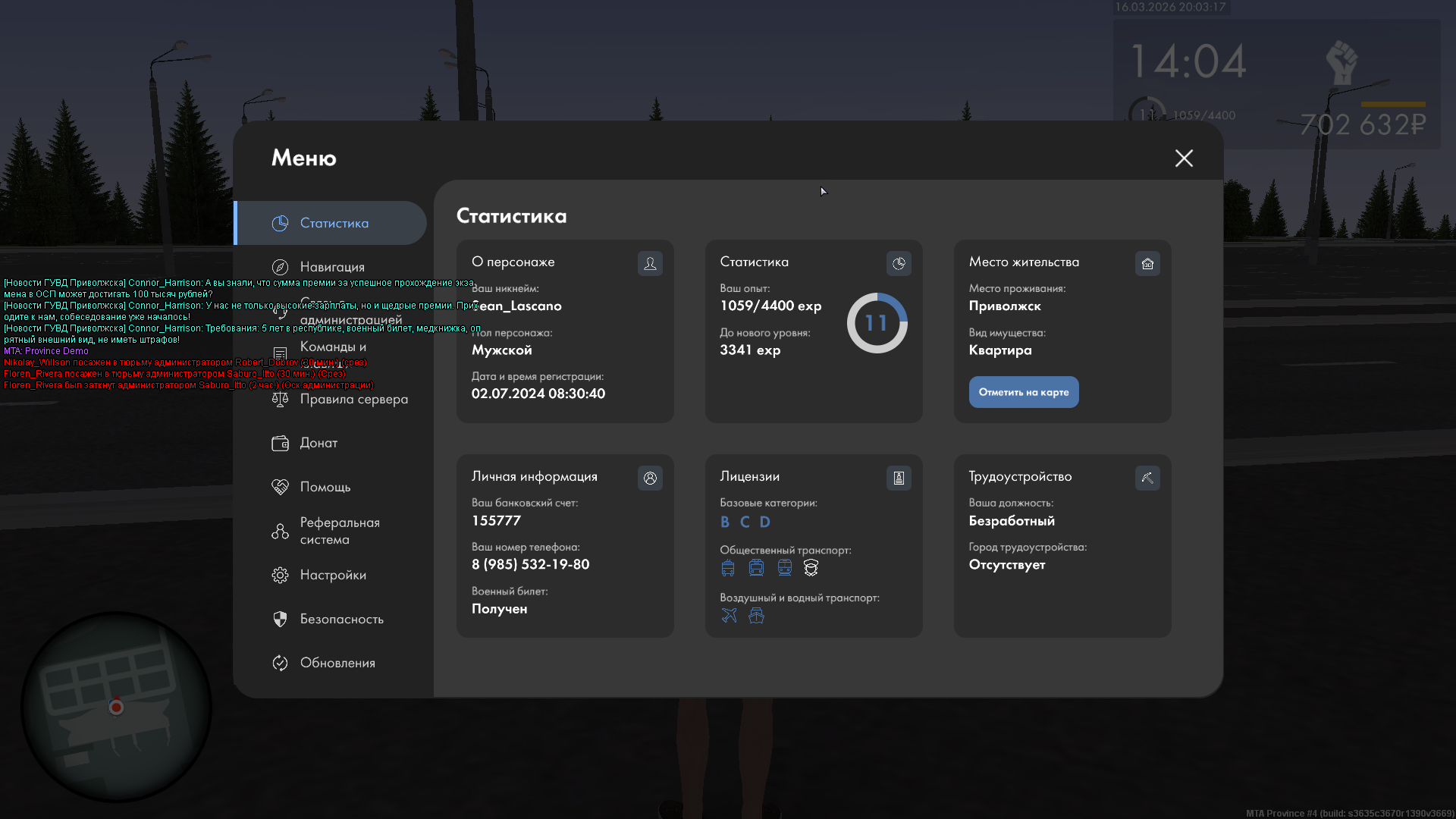Screen dimensions: 1456x819
Task: Open Реферальная система section
Action: coord(338,531)
